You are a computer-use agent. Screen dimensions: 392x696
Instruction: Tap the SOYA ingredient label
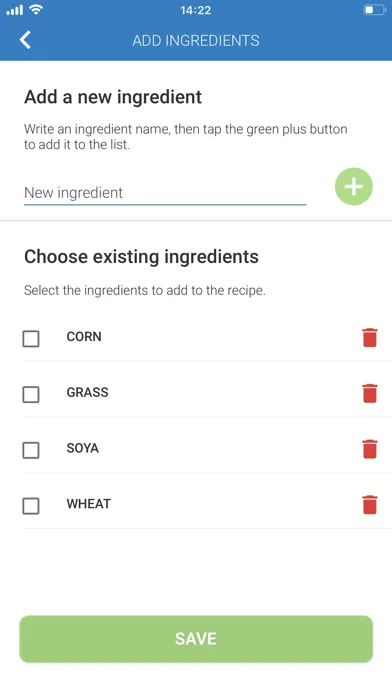click(83, 448)
